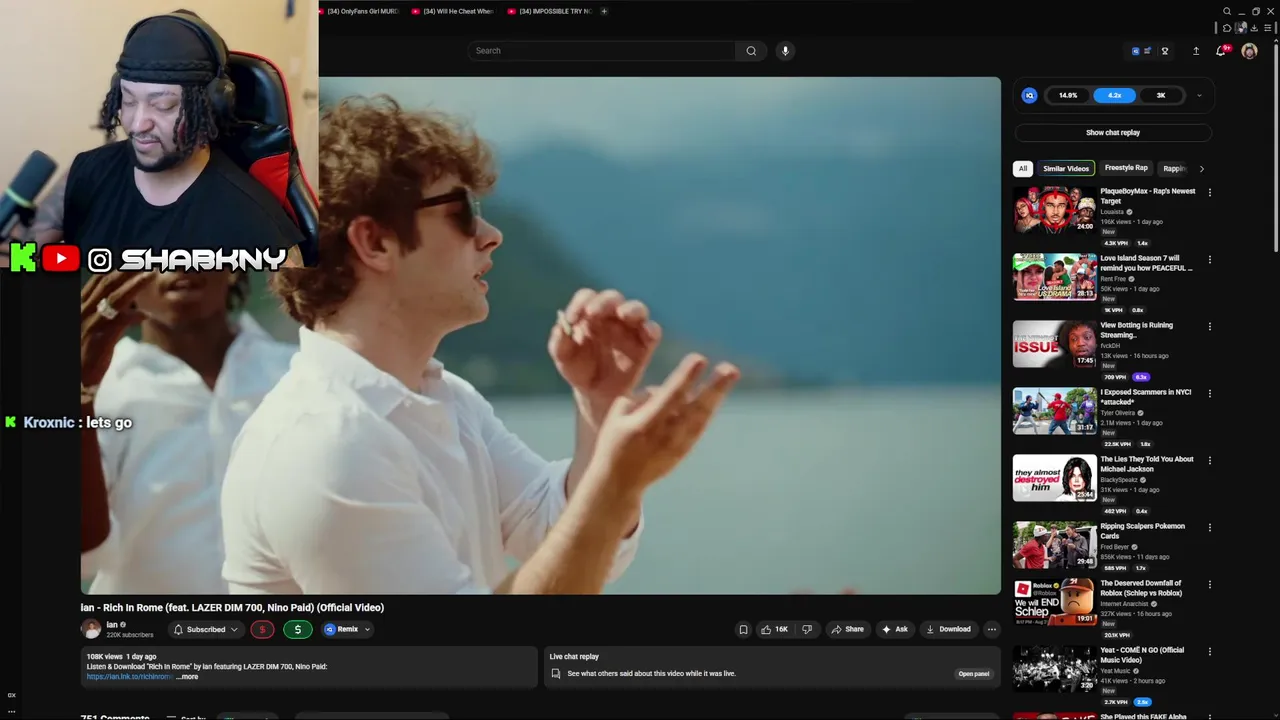This screenshot has width=1280, height=720.
Task: Click the YouTube search magnifier button
Action: tap(751, 51)
